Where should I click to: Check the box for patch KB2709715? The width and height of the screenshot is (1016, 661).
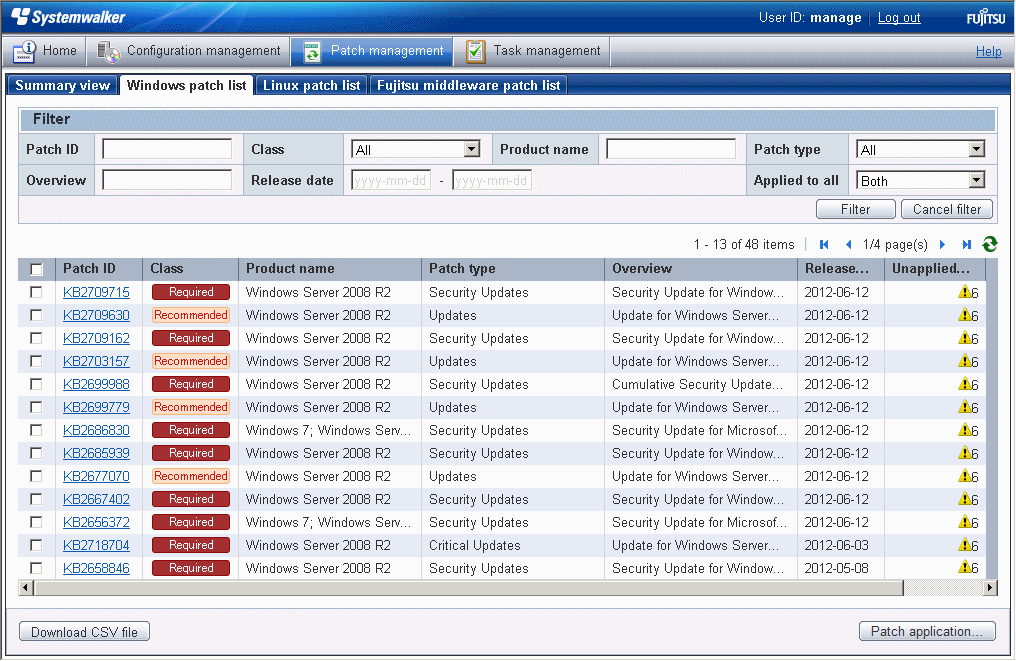pos(36,292)
